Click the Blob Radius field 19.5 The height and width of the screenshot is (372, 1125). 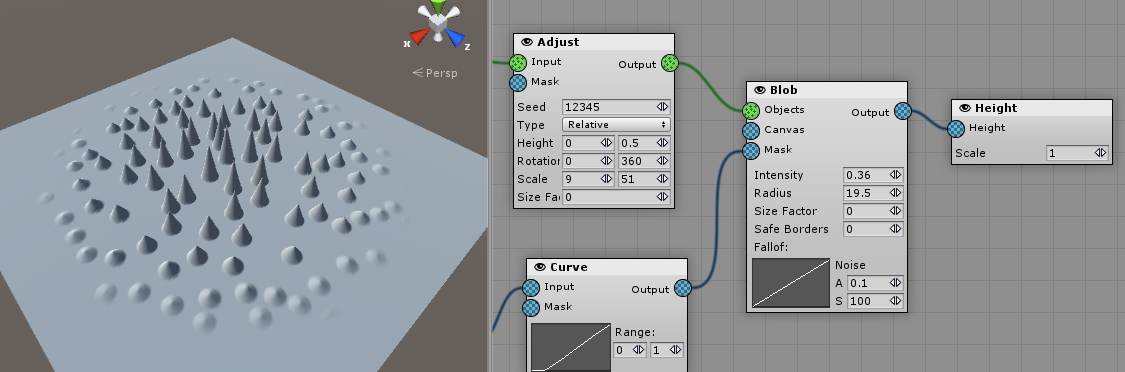873,193
